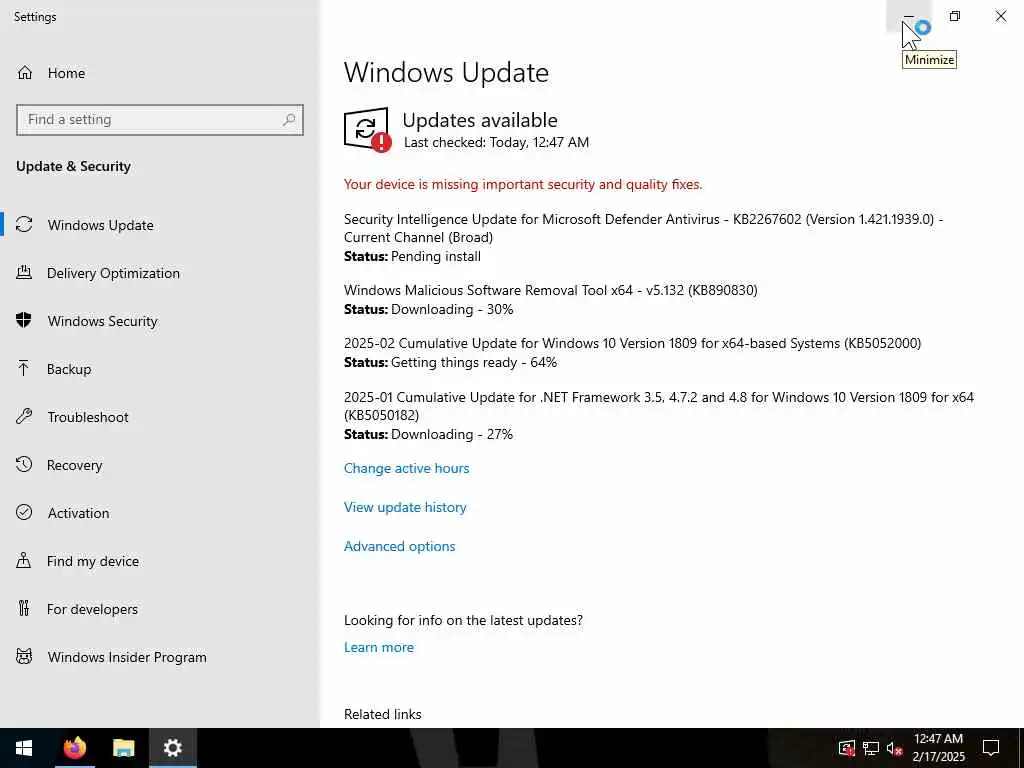Image resolution: width=1024 pixels, height=768 pixels.
Task: Close the Settings window
Action: (1000, 16)
